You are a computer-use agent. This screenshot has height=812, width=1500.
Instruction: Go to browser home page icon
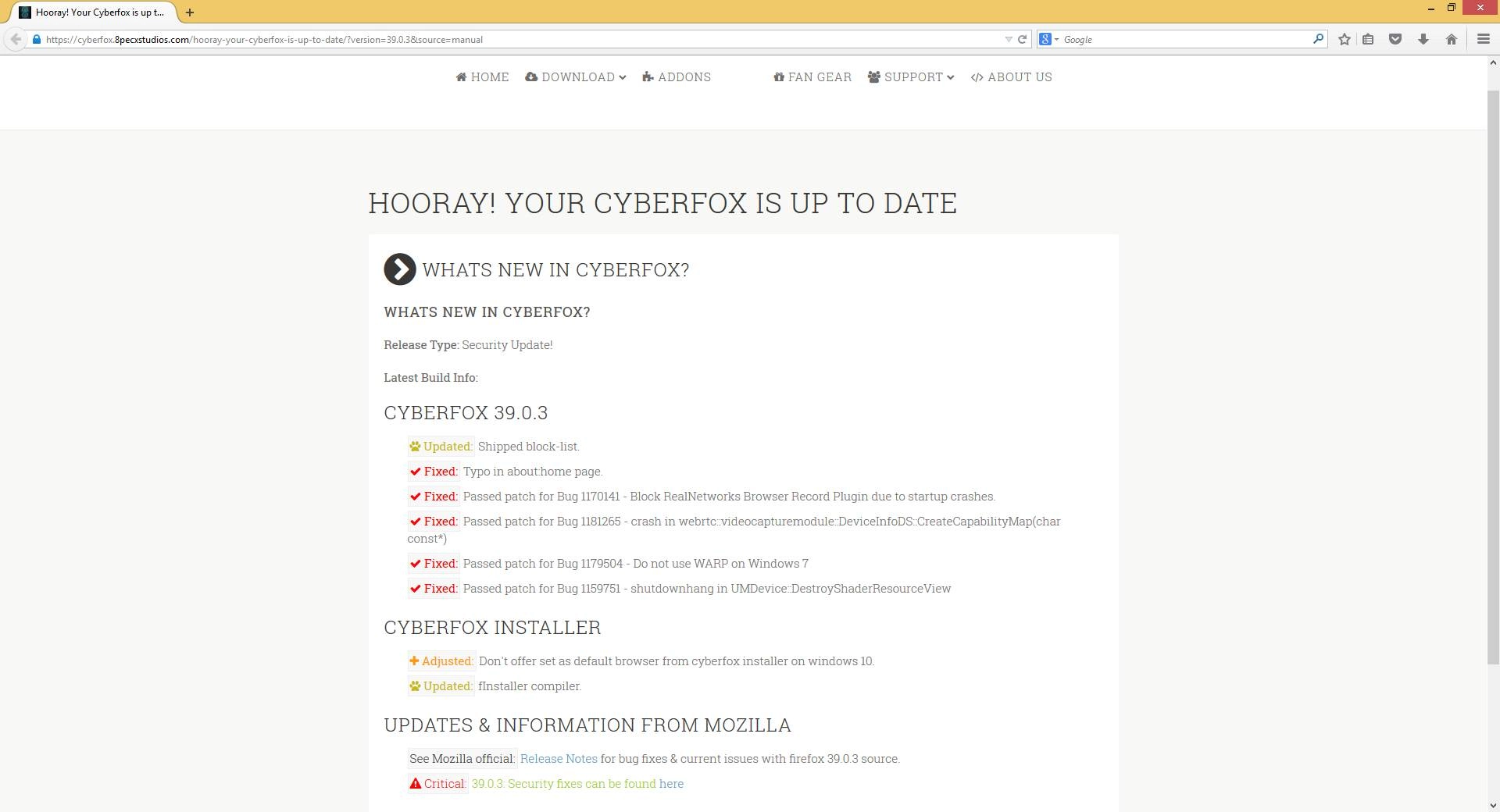pos(1451,39)
